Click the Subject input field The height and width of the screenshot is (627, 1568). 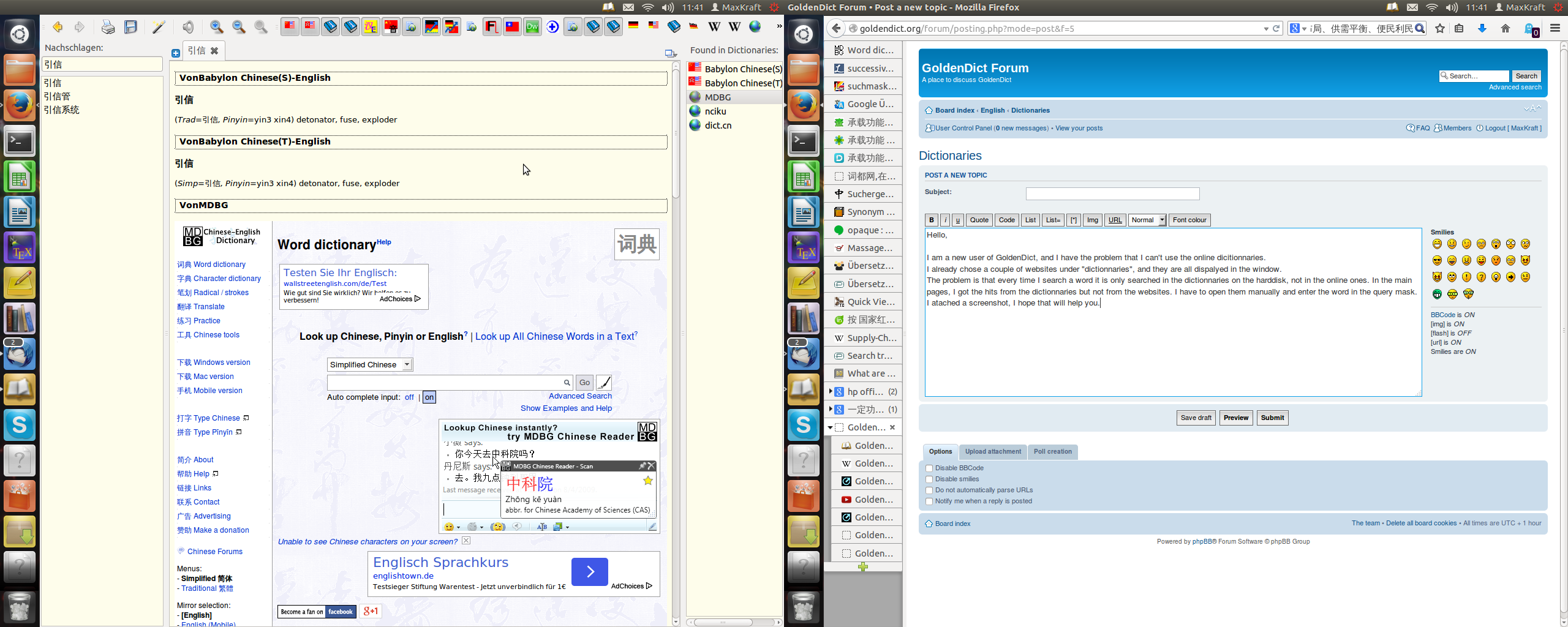pyautogui.click(x=1112, y=194)
